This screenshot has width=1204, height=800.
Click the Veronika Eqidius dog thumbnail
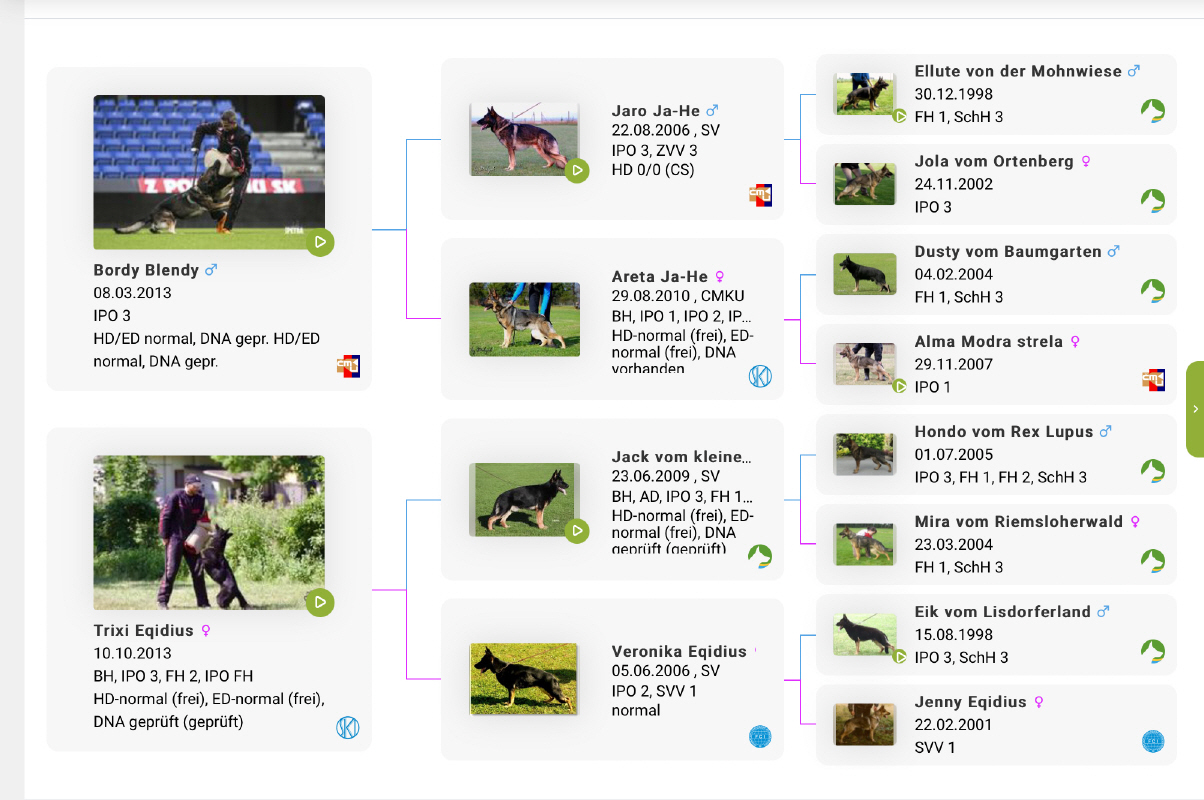524,679
